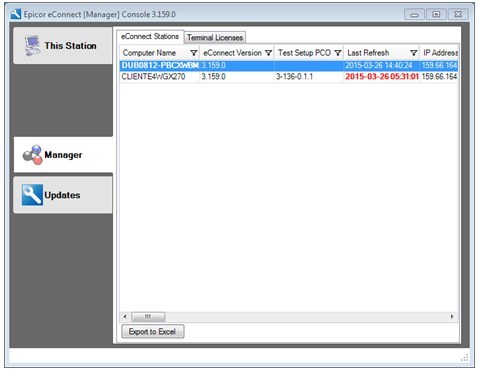Open the Computer Name column filter
Image resolution: width=478 pixels, height=372 pixels.
coord(194,53)
